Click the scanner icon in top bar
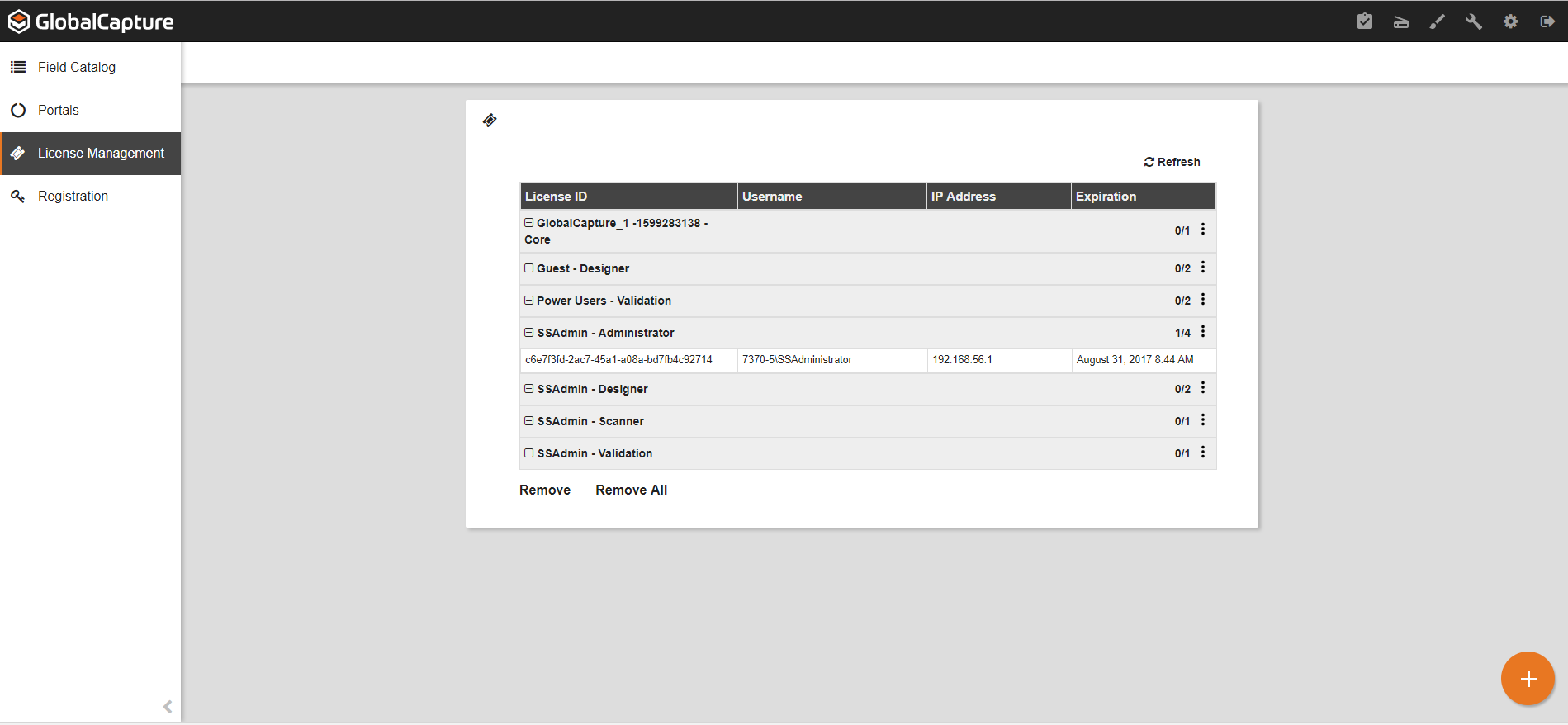Image resolution: width=1568 pixels, height=725 pixels. [1400, 21]
